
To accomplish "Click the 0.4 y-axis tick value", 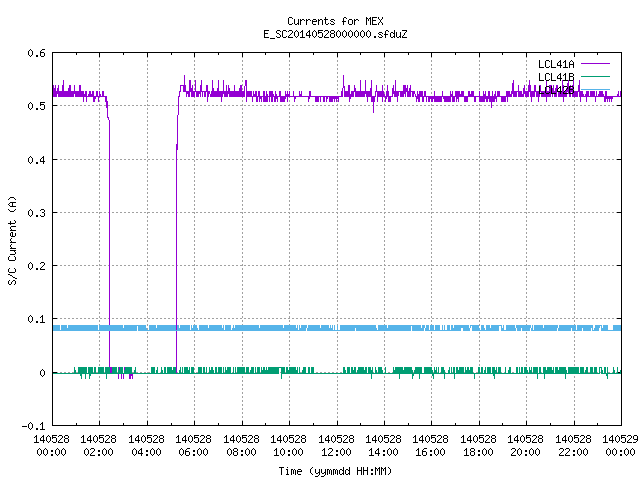I will point(36,160).
